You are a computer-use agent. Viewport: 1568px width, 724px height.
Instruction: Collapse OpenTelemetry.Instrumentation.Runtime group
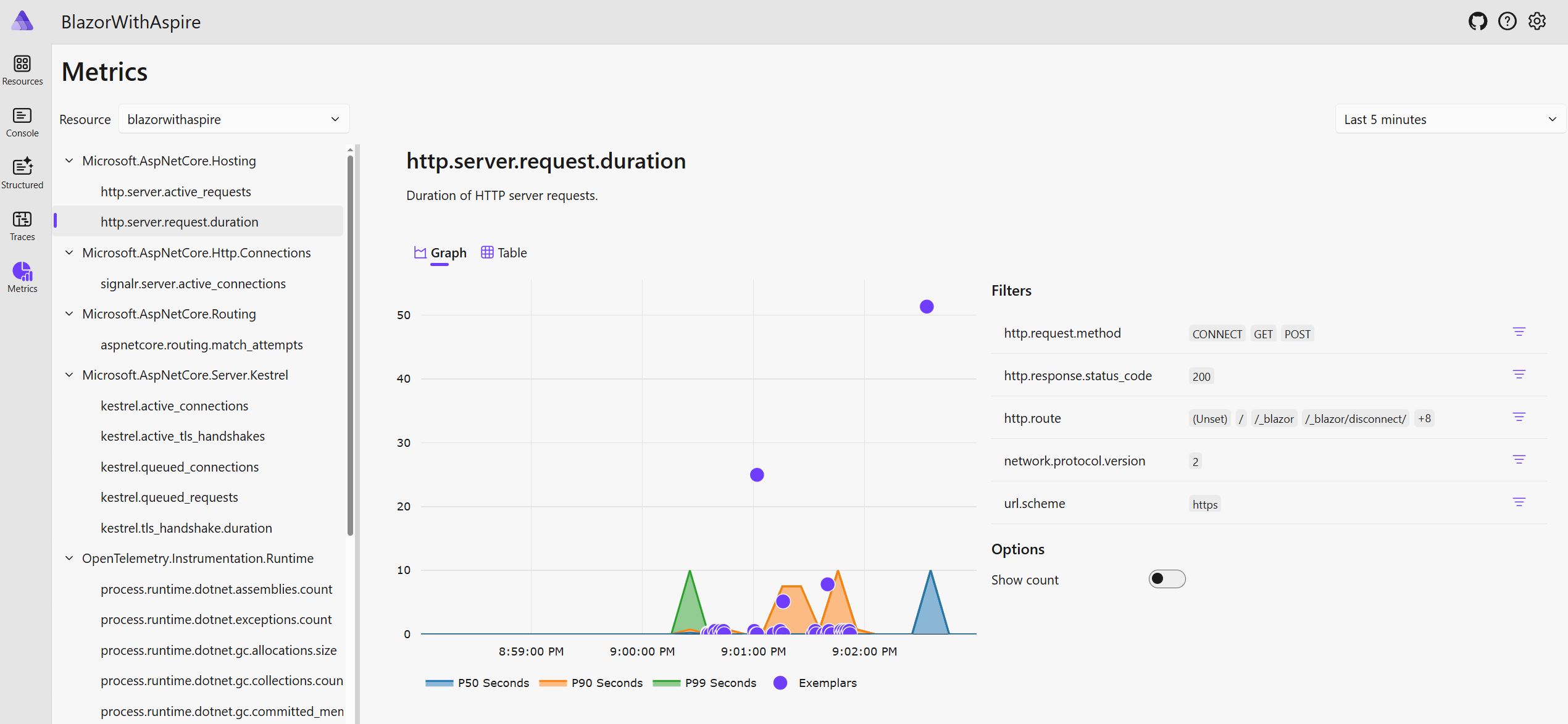[x=69, y=558]
